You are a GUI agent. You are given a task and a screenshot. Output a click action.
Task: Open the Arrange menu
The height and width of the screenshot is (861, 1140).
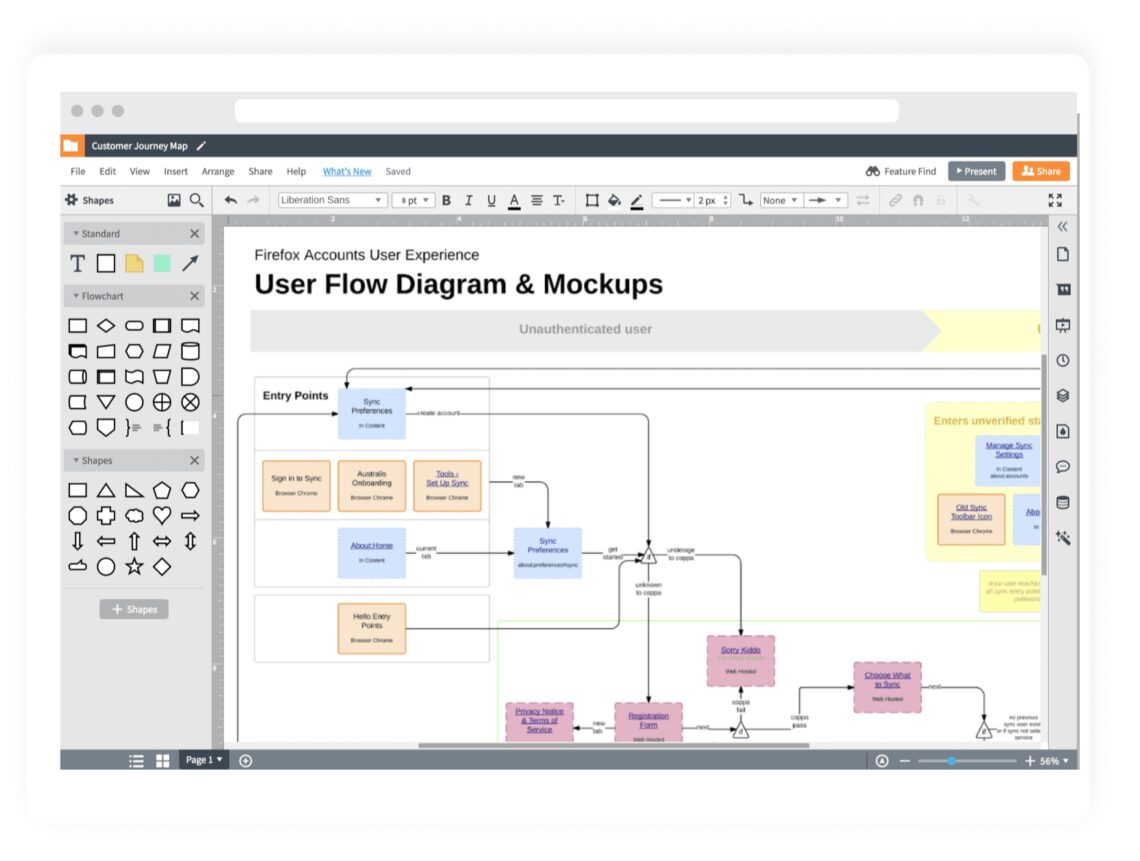point(218,172)
